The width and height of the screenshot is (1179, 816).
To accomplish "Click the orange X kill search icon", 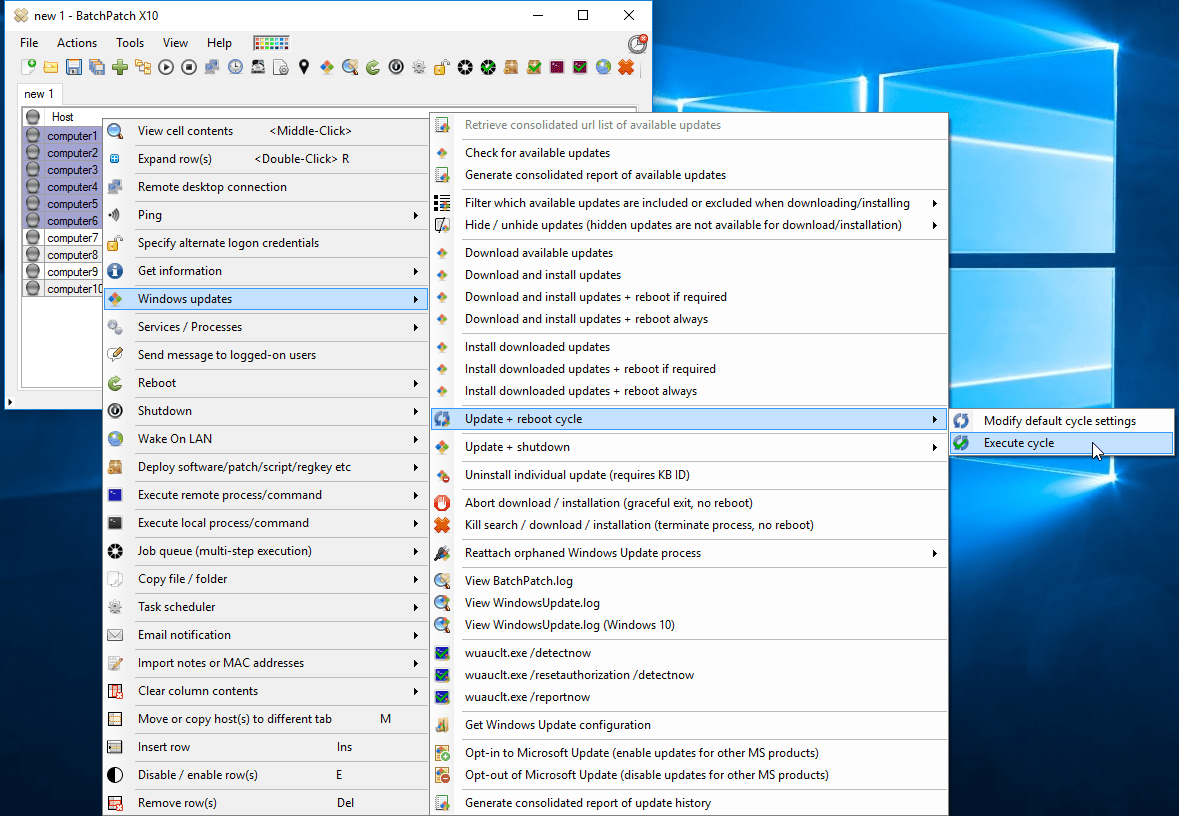I will point(442,525).
